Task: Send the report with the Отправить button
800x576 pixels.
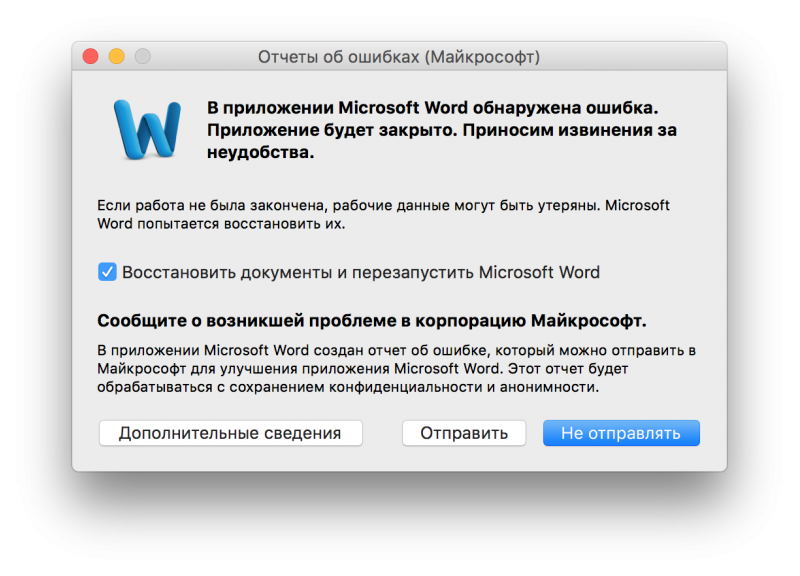Action: coord(464,433)
